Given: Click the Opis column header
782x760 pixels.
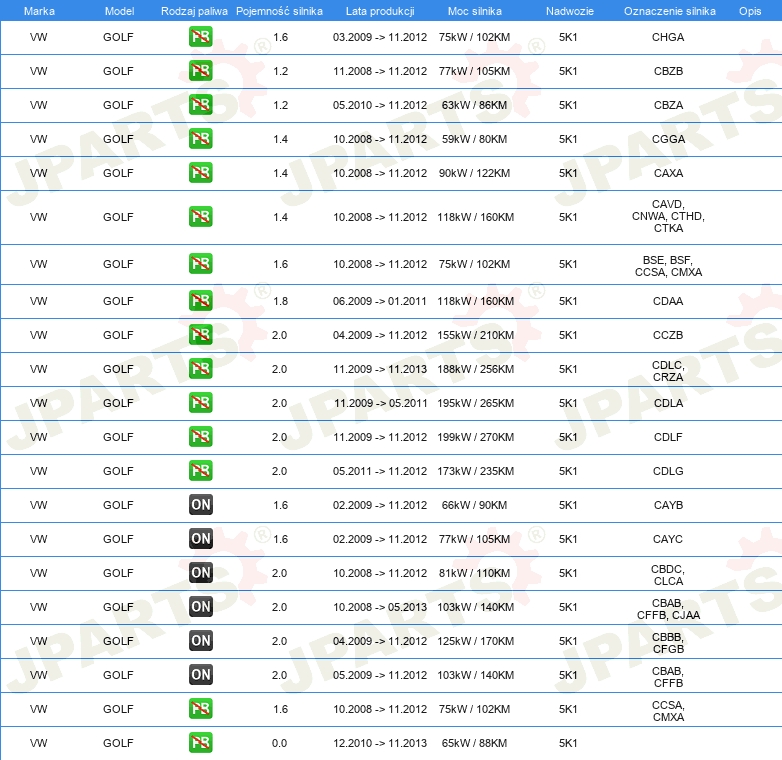Looking at the screenshot, I should click(x=750, y=11).
